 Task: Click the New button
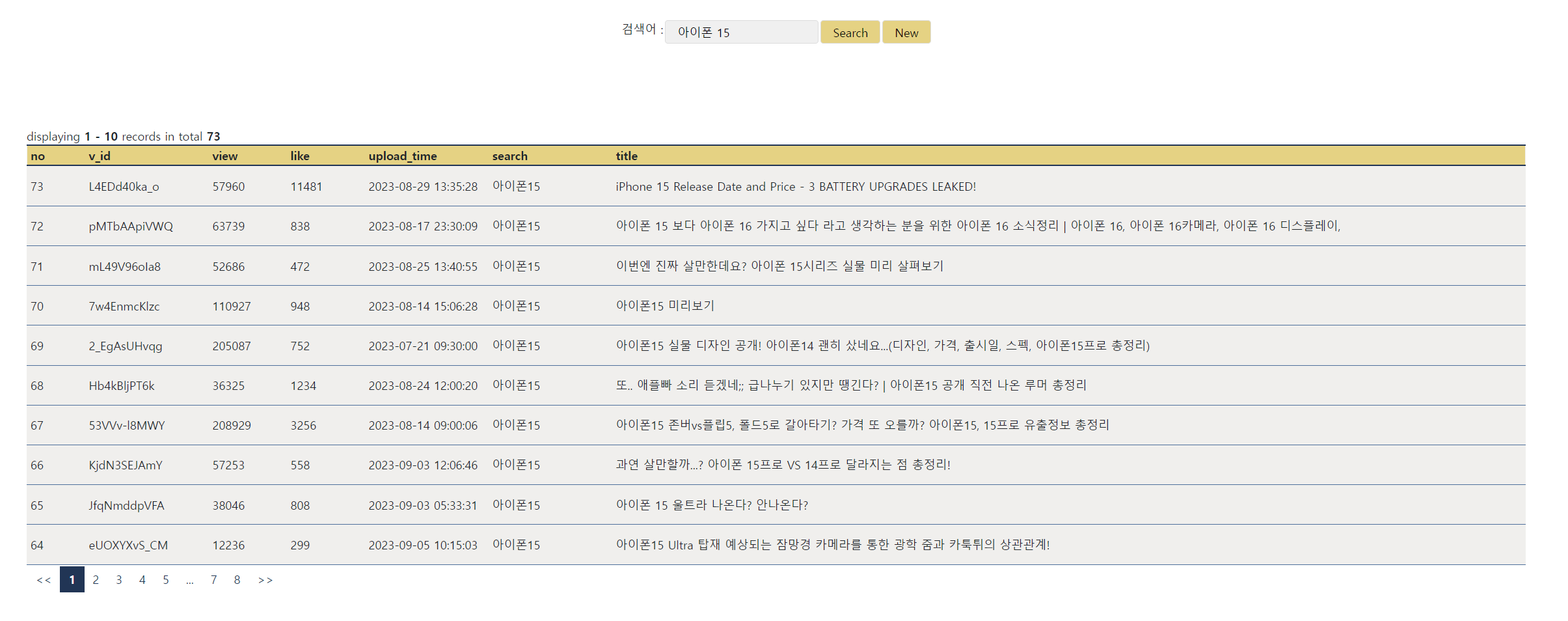[906, 33]
